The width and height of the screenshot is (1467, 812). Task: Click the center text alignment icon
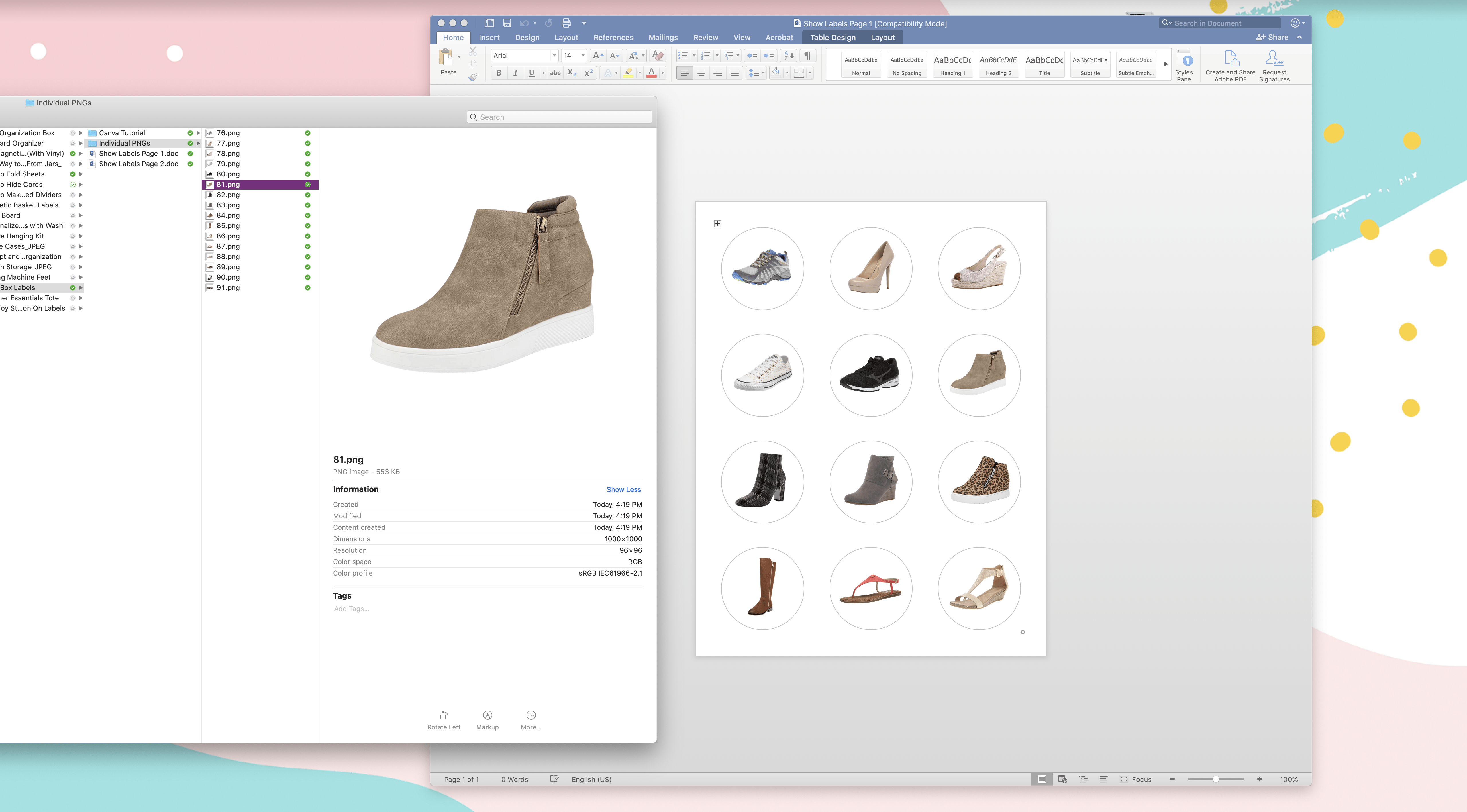(x=701, y=73)
